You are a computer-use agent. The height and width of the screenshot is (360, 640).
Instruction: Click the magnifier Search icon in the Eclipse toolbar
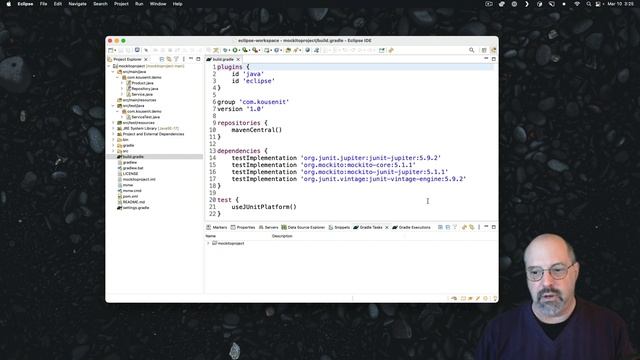[x=471, y=50]
